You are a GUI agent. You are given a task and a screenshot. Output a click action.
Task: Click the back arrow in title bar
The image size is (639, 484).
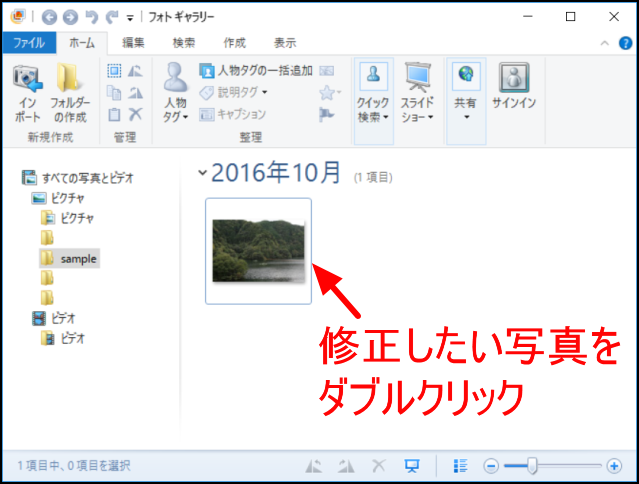coord(49,17)
